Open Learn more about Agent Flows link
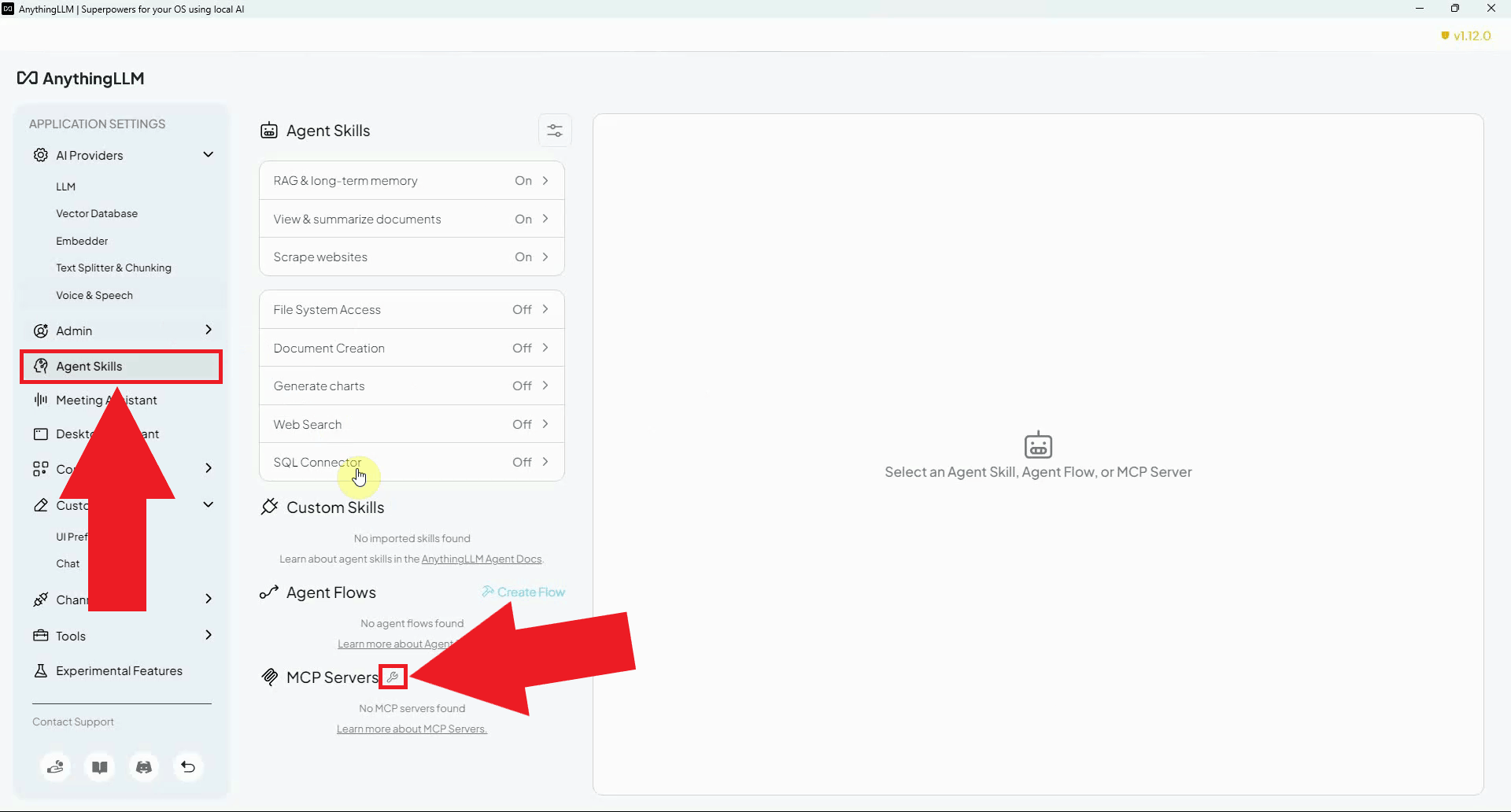This screenshot has height=812, width=1511. click(x=396, y=644)
